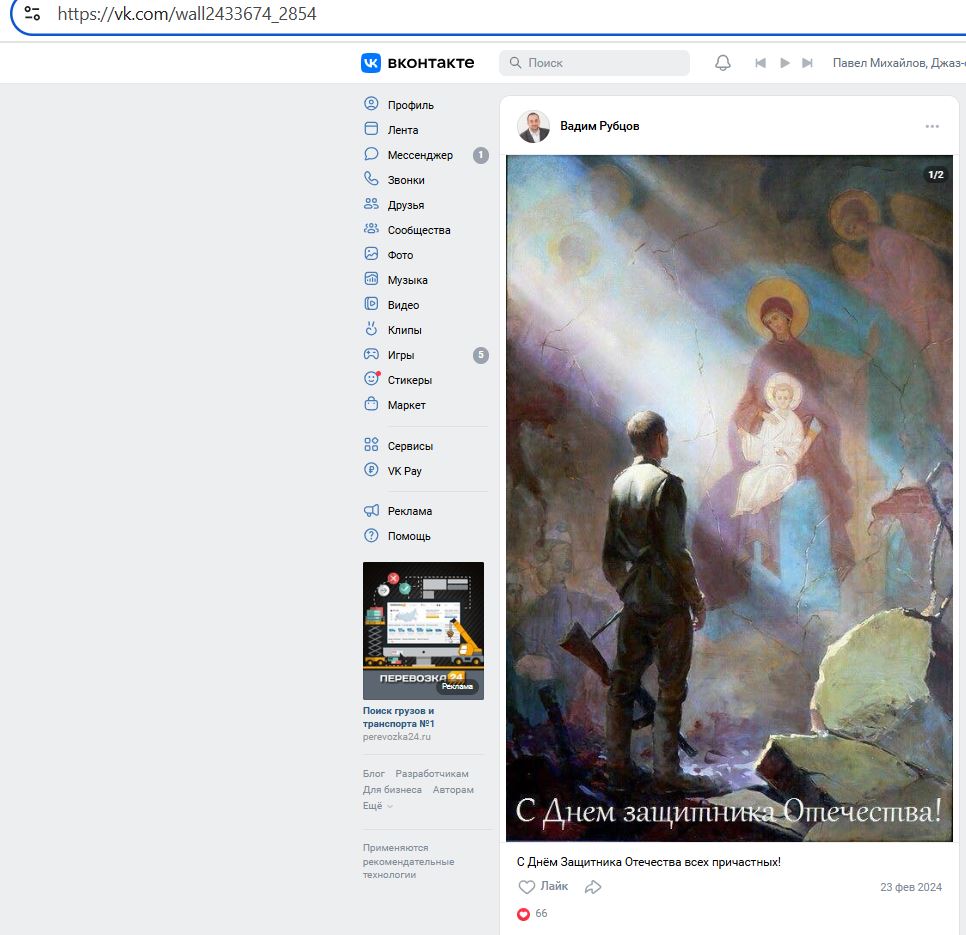Open the Разработчикам footer link
This screenshot has width=966, height=935.
(x=432, y=774)
